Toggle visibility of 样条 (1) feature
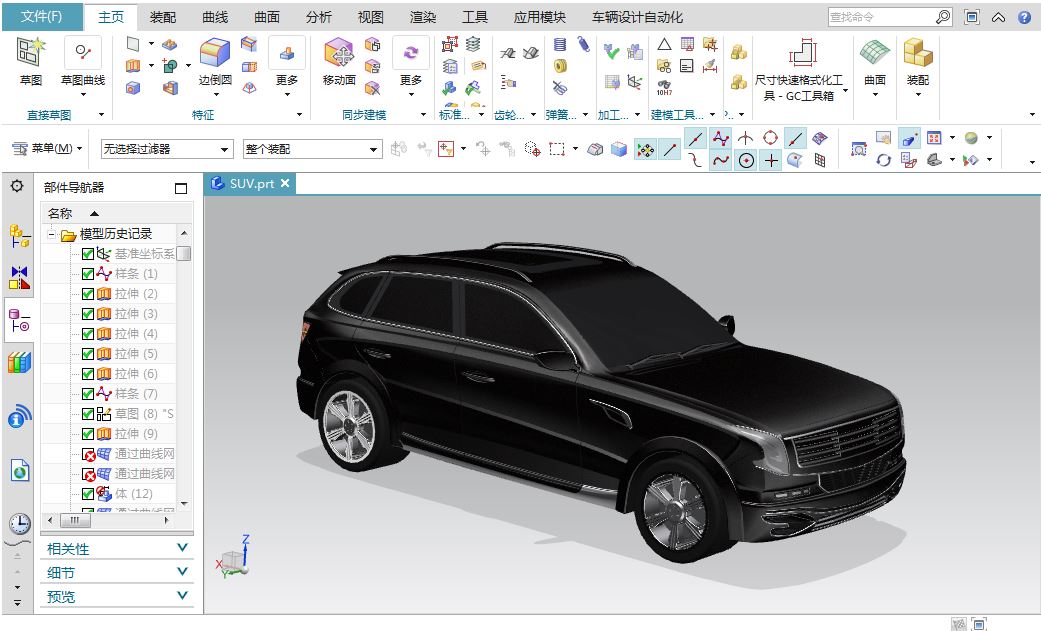The width and height of the screenshot is (1041, 631). tap(89, 273)
